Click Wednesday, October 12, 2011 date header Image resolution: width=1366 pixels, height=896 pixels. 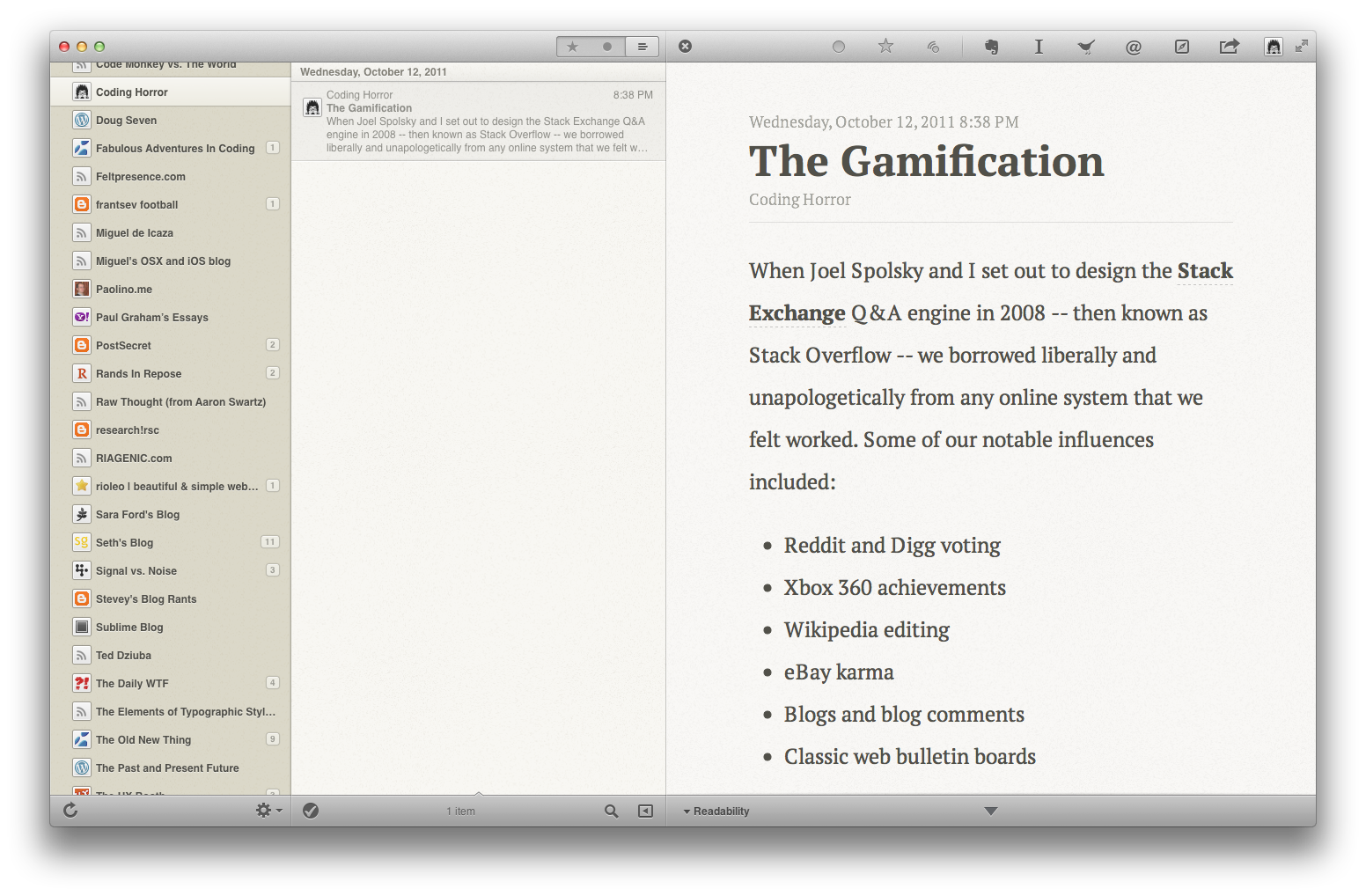coord(373,72)
